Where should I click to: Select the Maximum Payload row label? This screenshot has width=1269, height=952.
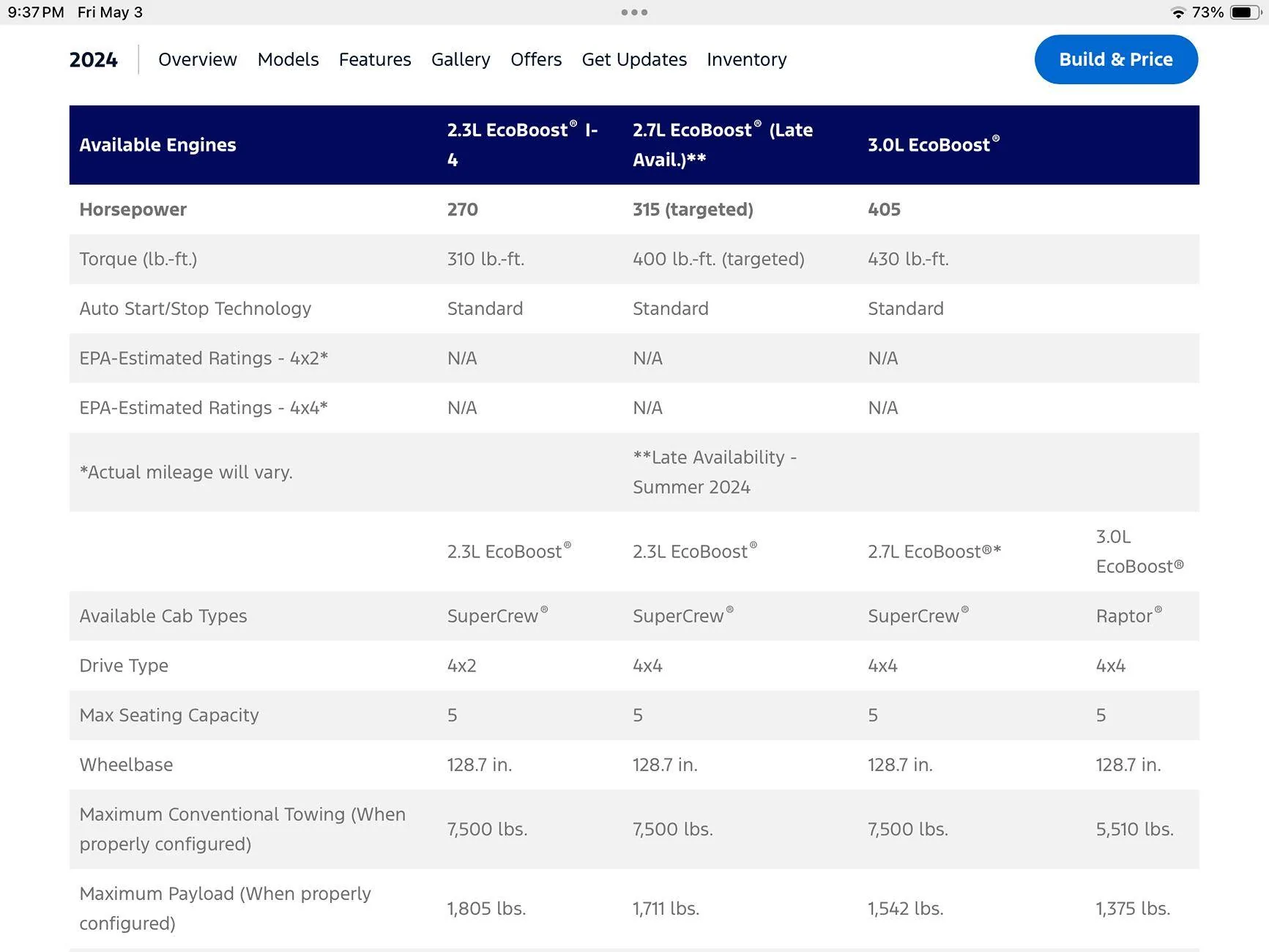coord(226,908)
